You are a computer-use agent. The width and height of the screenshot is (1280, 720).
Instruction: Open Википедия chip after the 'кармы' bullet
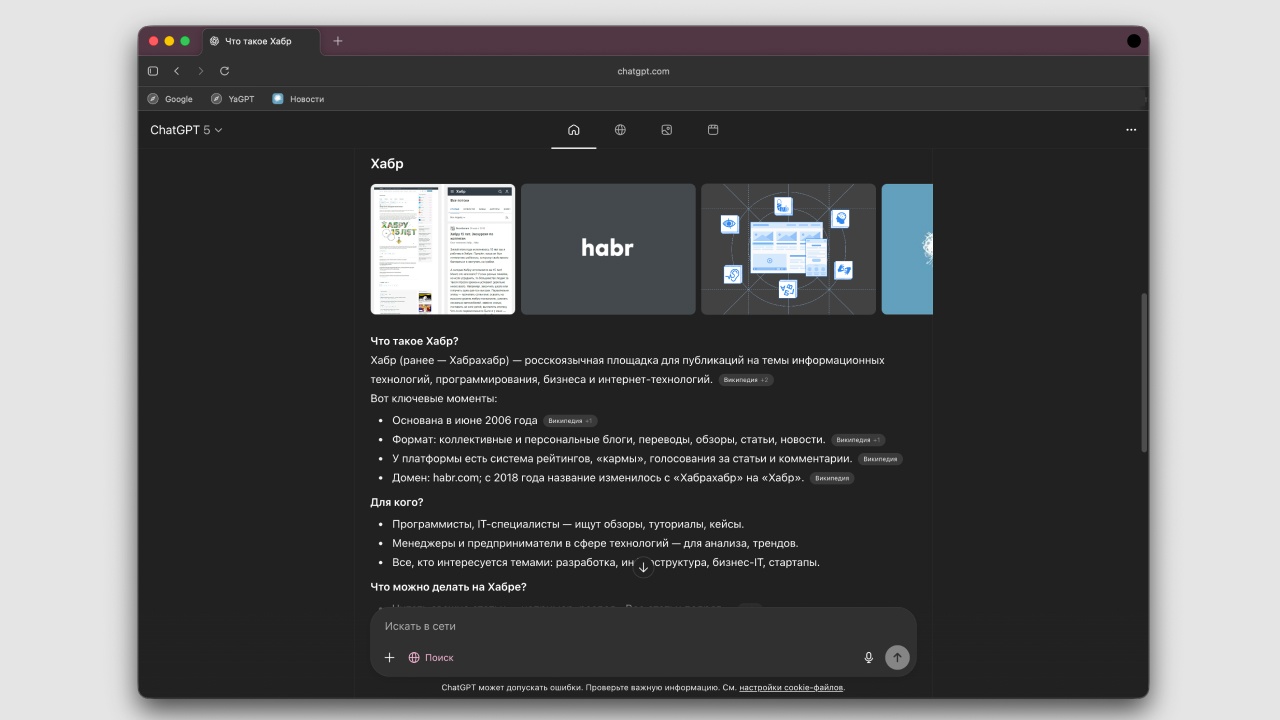click(880, 459)
